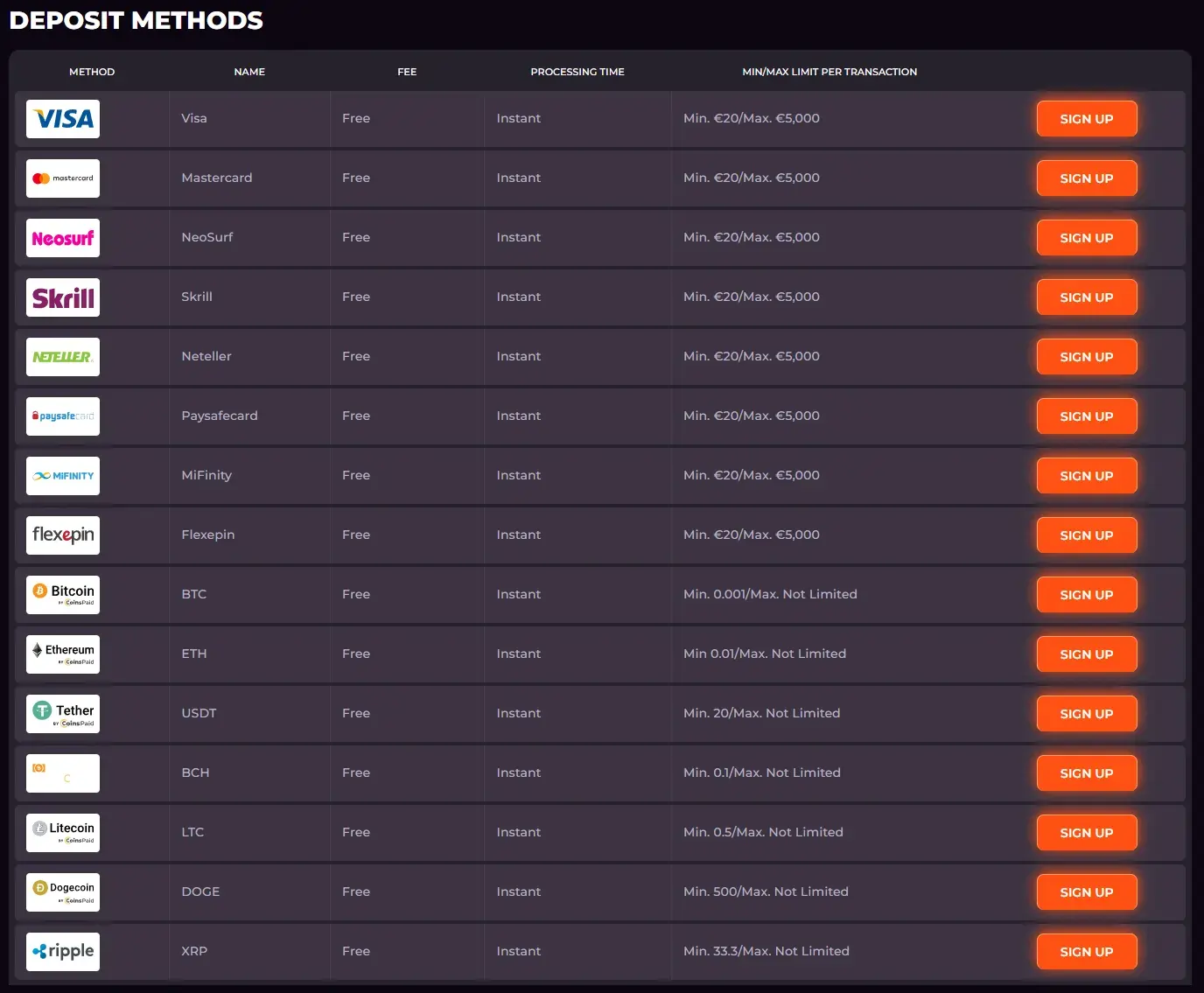Click the DEPOSIT METHODS heading
This screenshot has width=1204, height=993.
click(136, 20)
